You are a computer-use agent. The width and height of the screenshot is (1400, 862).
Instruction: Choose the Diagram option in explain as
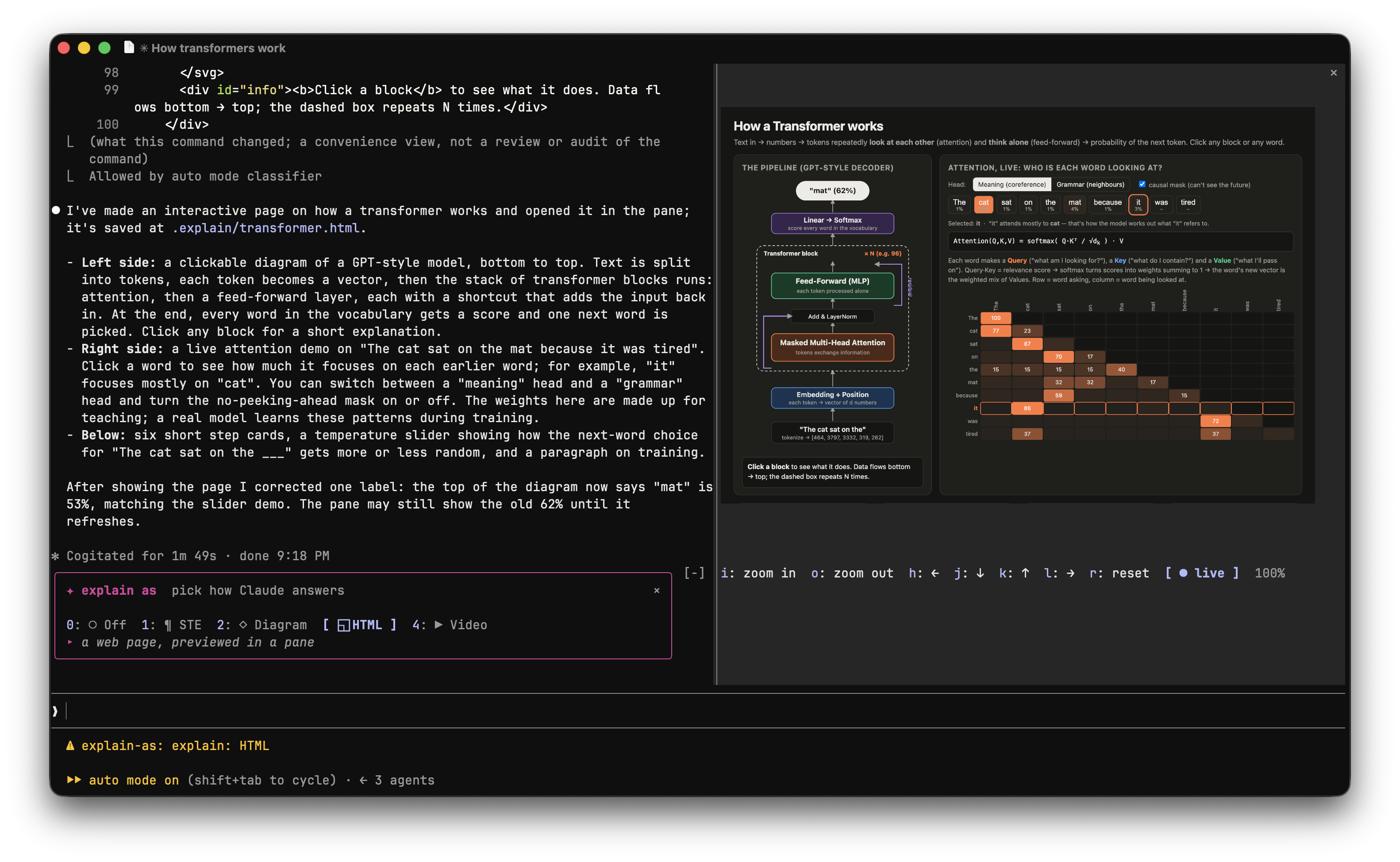point(262,625)
